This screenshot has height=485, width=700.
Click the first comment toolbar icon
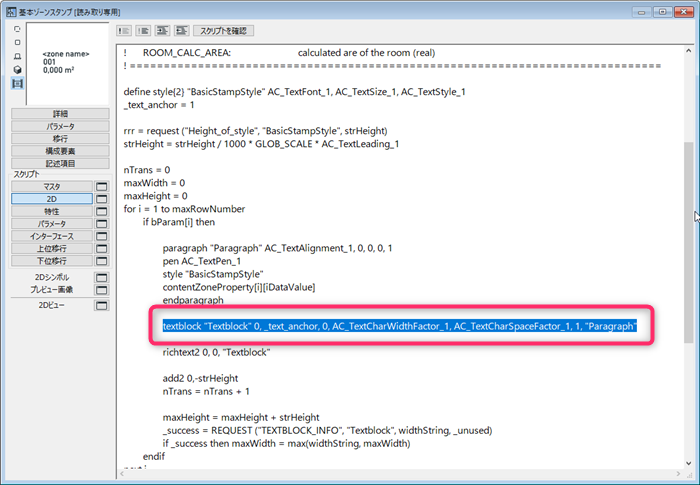(124, 30)
